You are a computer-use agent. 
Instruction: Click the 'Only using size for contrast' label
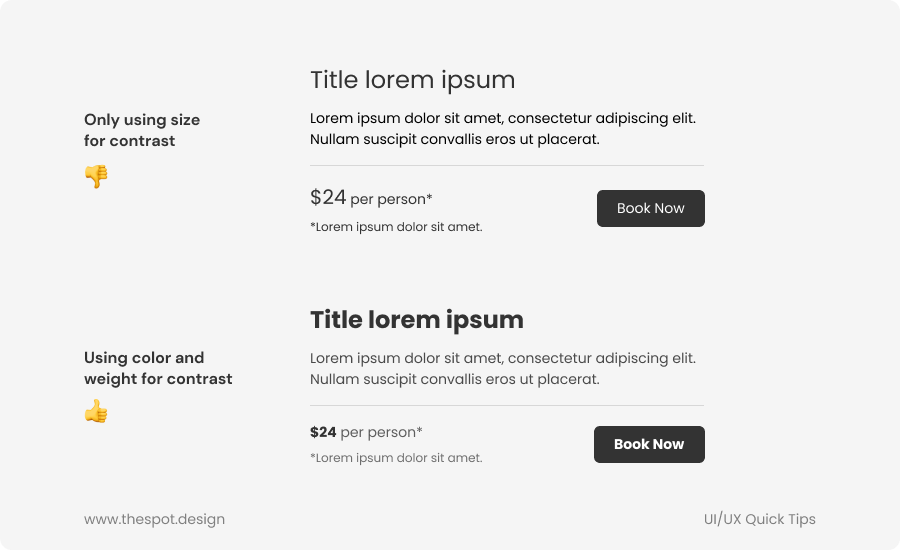click(x=142, y=130)
